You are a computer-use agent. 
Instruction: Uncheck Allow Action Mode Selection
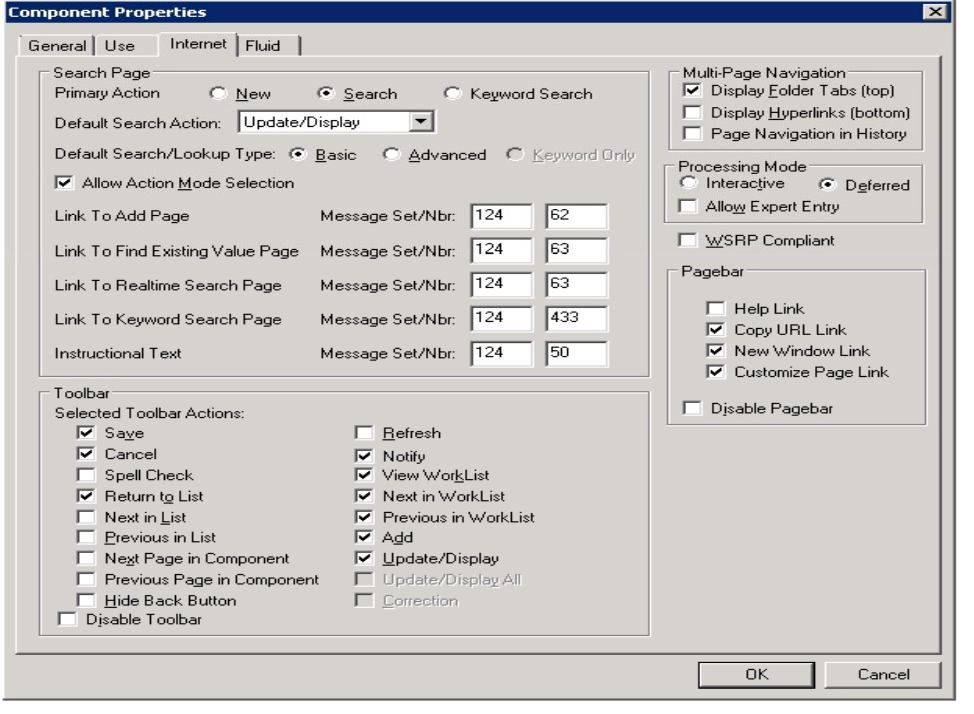(x=65, y=183)
